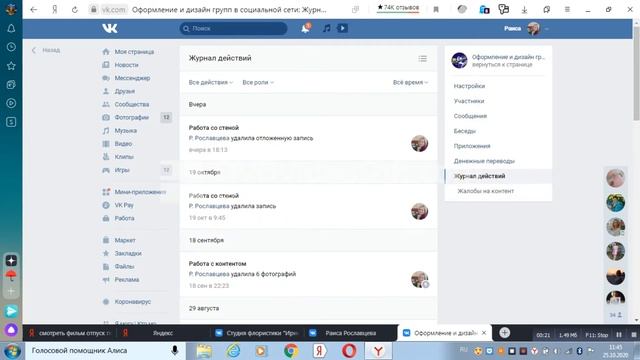The width and height of the screenshot is (640, 360).
Task: Open Internet Explorer from the taskbar
Action: pos(233,351)
